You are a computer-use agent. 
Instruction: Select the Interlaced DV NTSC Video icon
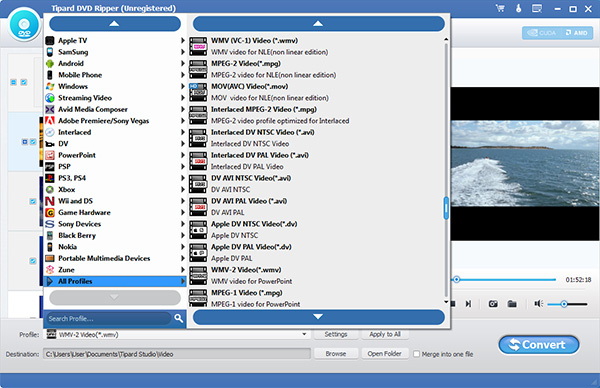point(198,138)
